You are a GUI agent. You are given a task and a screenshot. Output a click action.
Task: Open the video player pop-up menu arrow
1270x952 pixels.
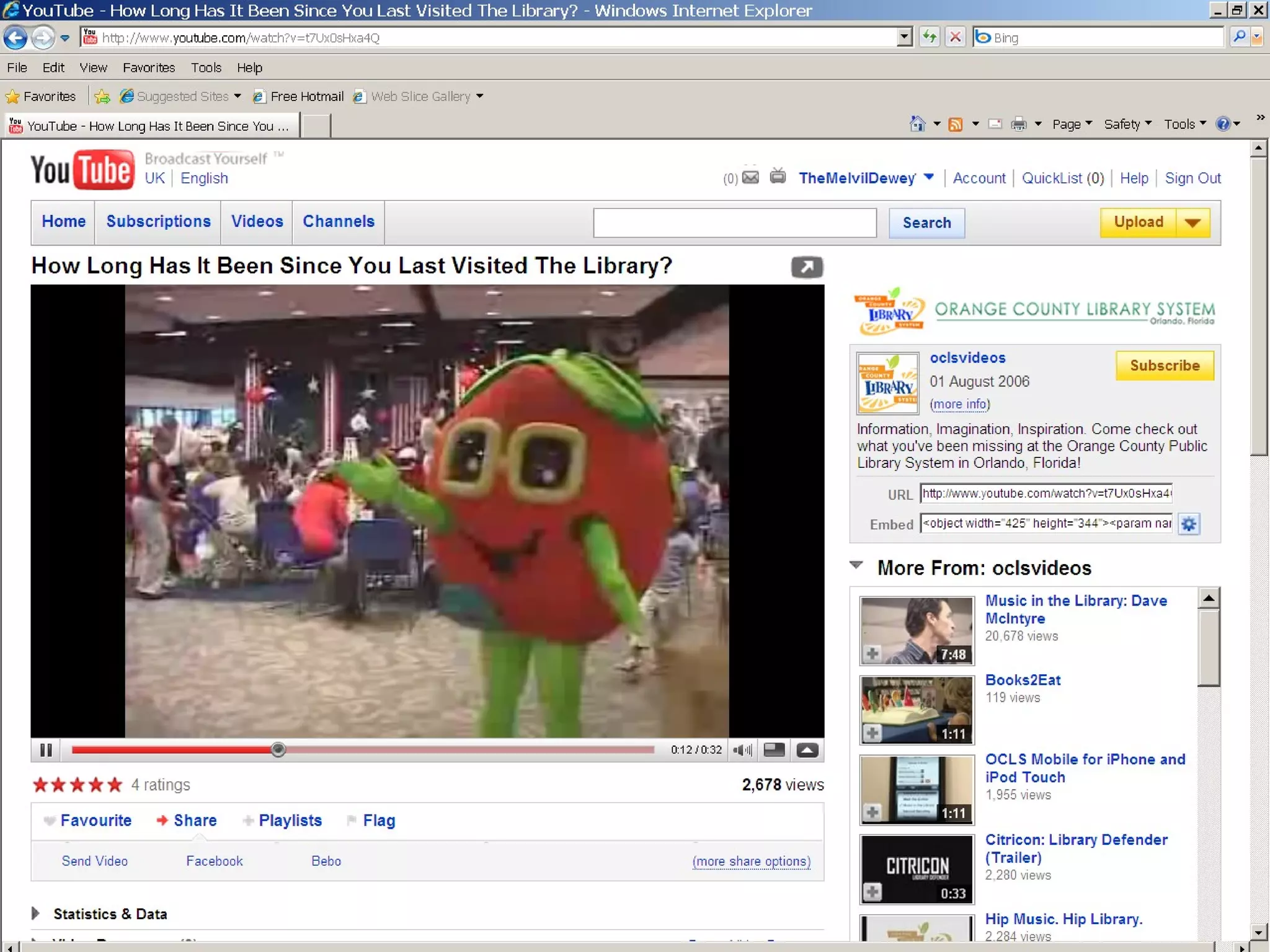coord(807,750)
